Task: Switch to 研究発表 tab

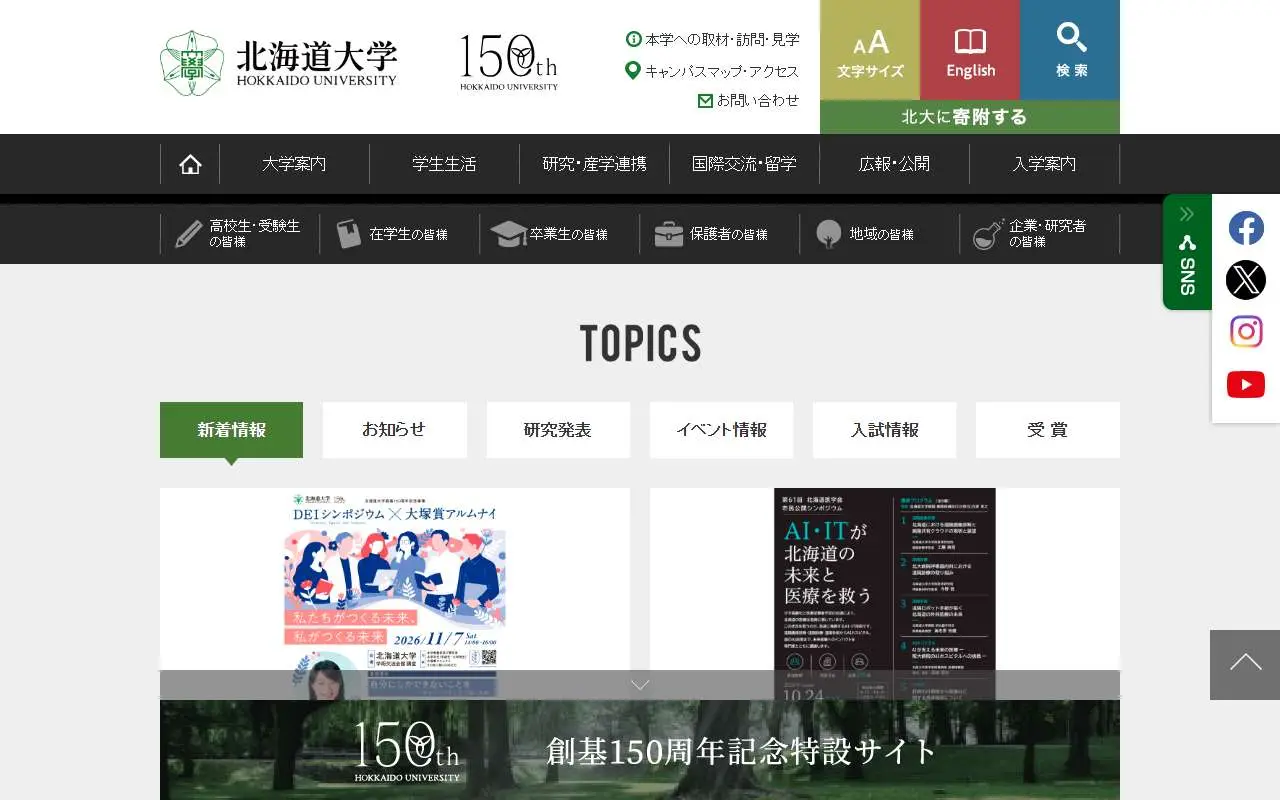Action: [558, 430]
